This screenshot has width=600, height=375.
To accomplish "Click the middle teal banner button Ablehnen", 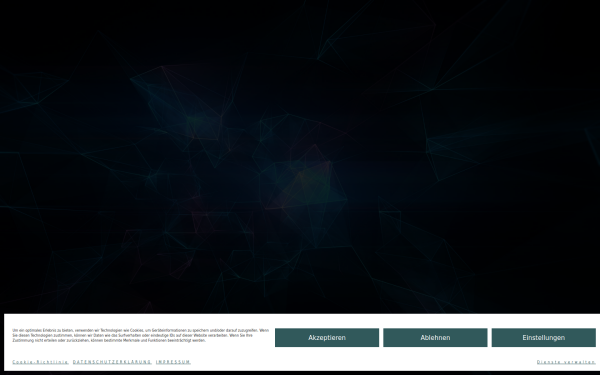I will click(435, 338).
